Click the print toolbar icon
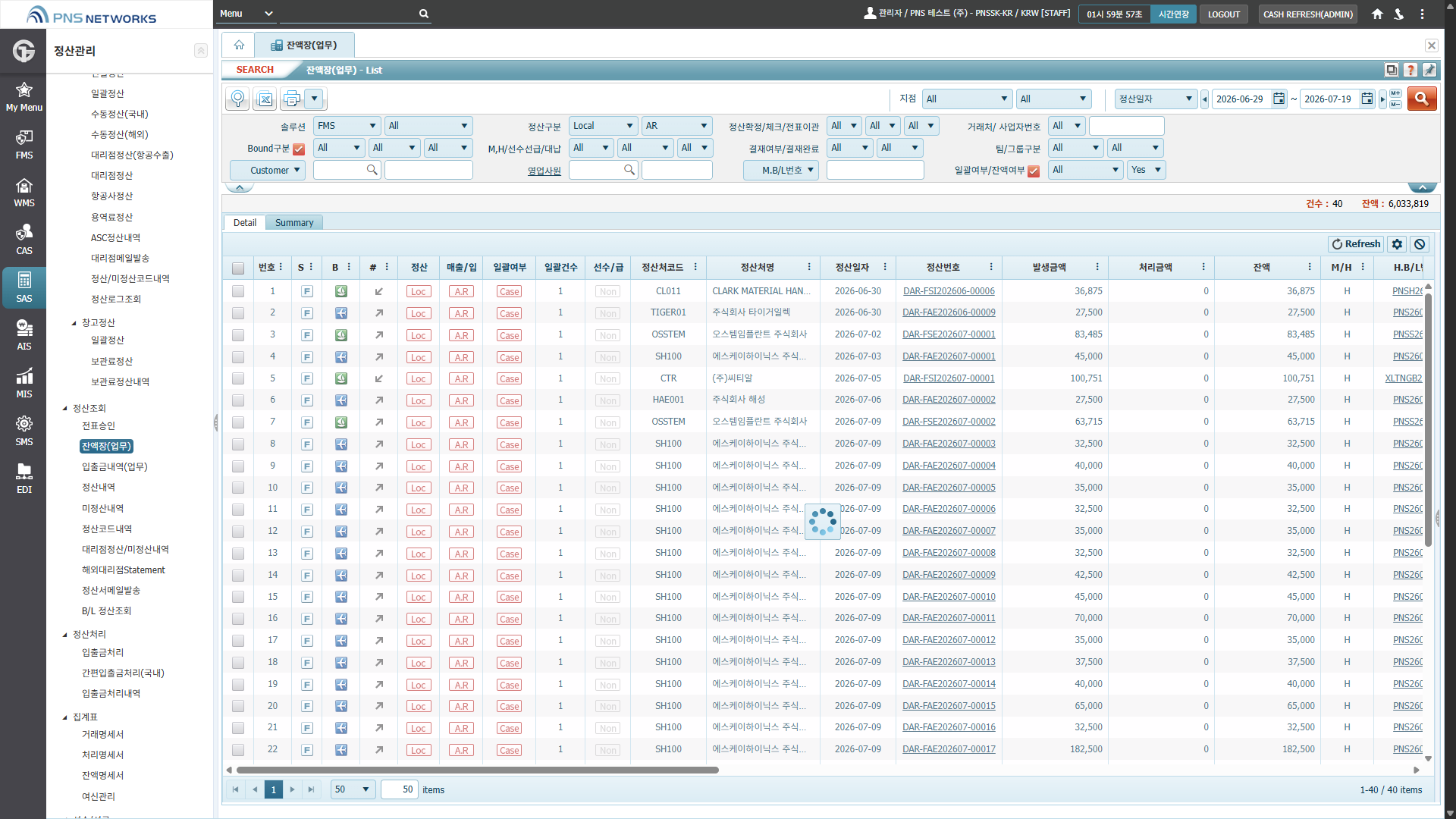Screen dimensions: 1456x819 coord(292,99)
